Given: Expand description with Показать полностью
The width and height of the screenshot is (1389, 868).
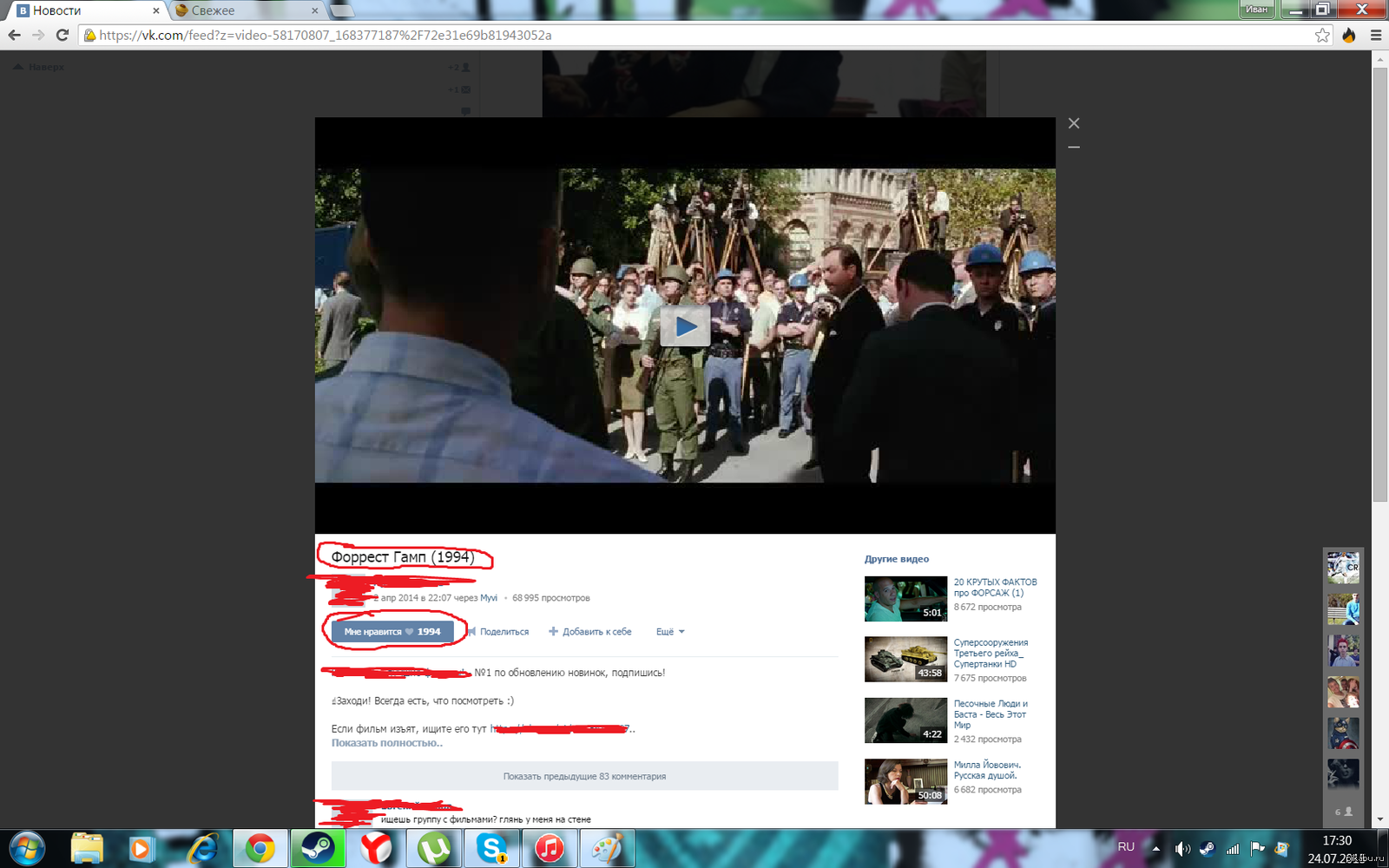Looking at the screenshot, I should click(387, 743).
